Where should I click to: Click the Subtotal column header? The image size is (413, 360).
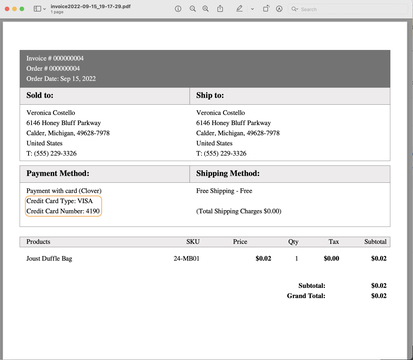(x=375, y=242)
